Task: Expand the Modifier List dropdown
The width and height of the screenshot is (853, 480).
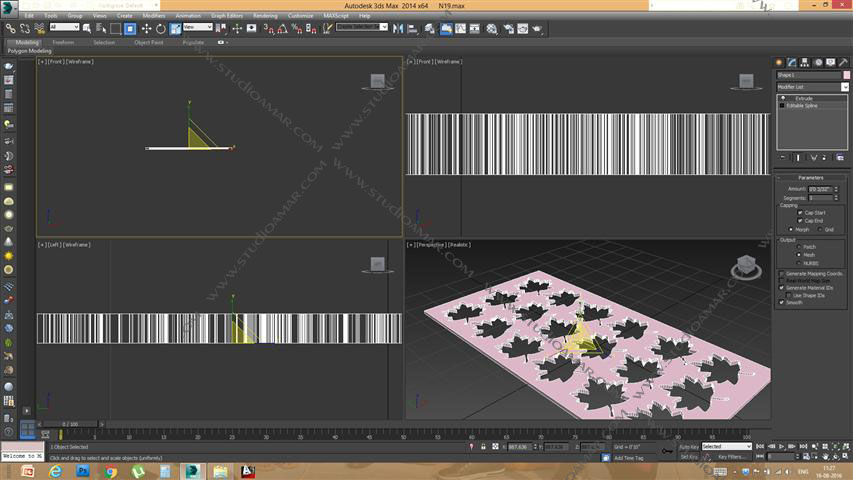Action: click(845, 87)
